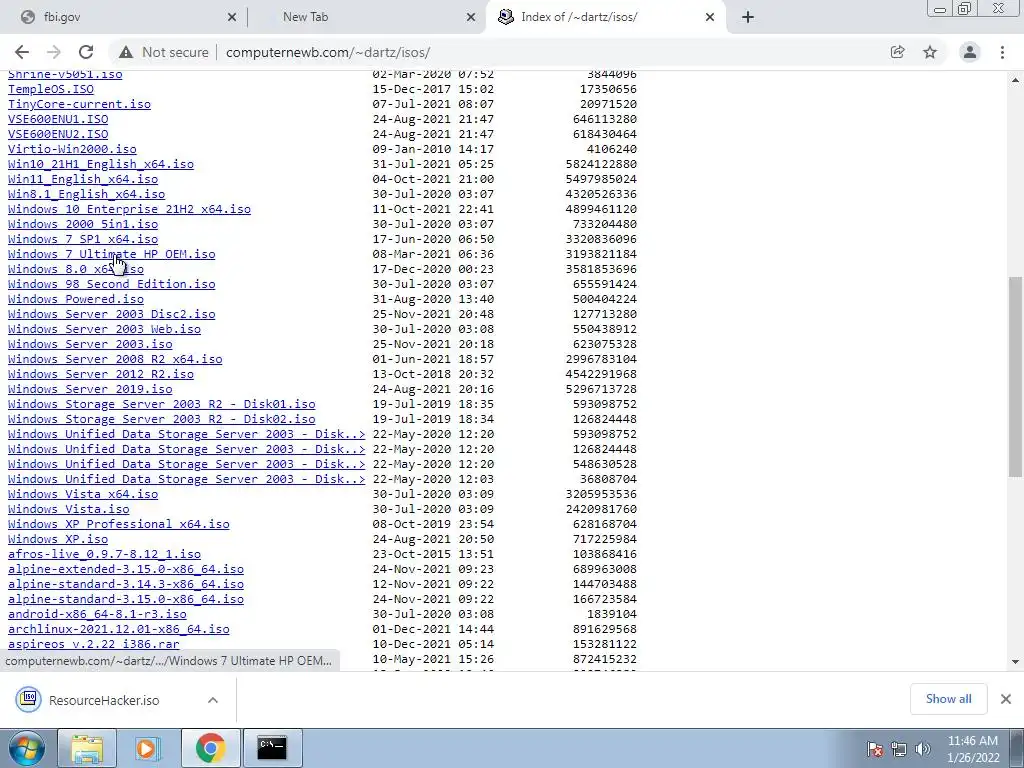The height and width of the screenshot is (768, 1024).
Task: Open the Windows 98 Second Edition.iso link
Action: (111, 284)
